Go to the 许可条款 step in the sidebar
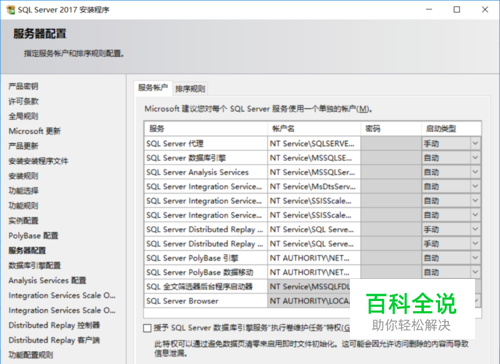500x364 pixels. 23,101
